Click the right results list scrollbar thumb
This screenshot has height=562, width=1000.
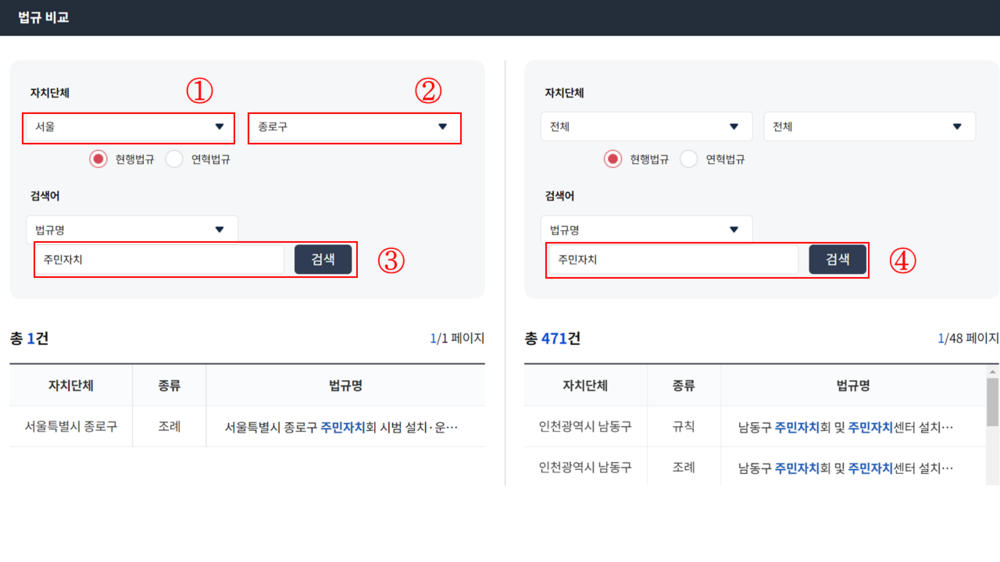tap(992, 402)
